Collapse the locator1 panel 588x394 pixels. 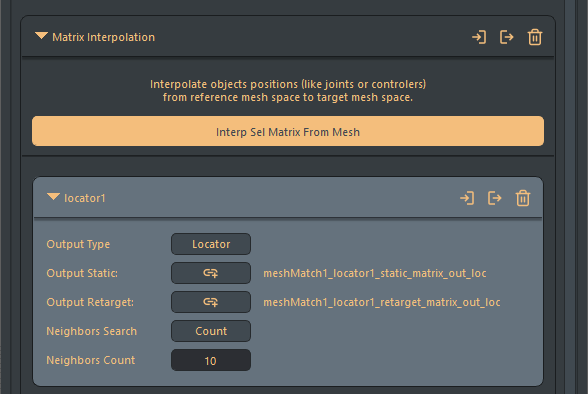[x=53, y=197]
